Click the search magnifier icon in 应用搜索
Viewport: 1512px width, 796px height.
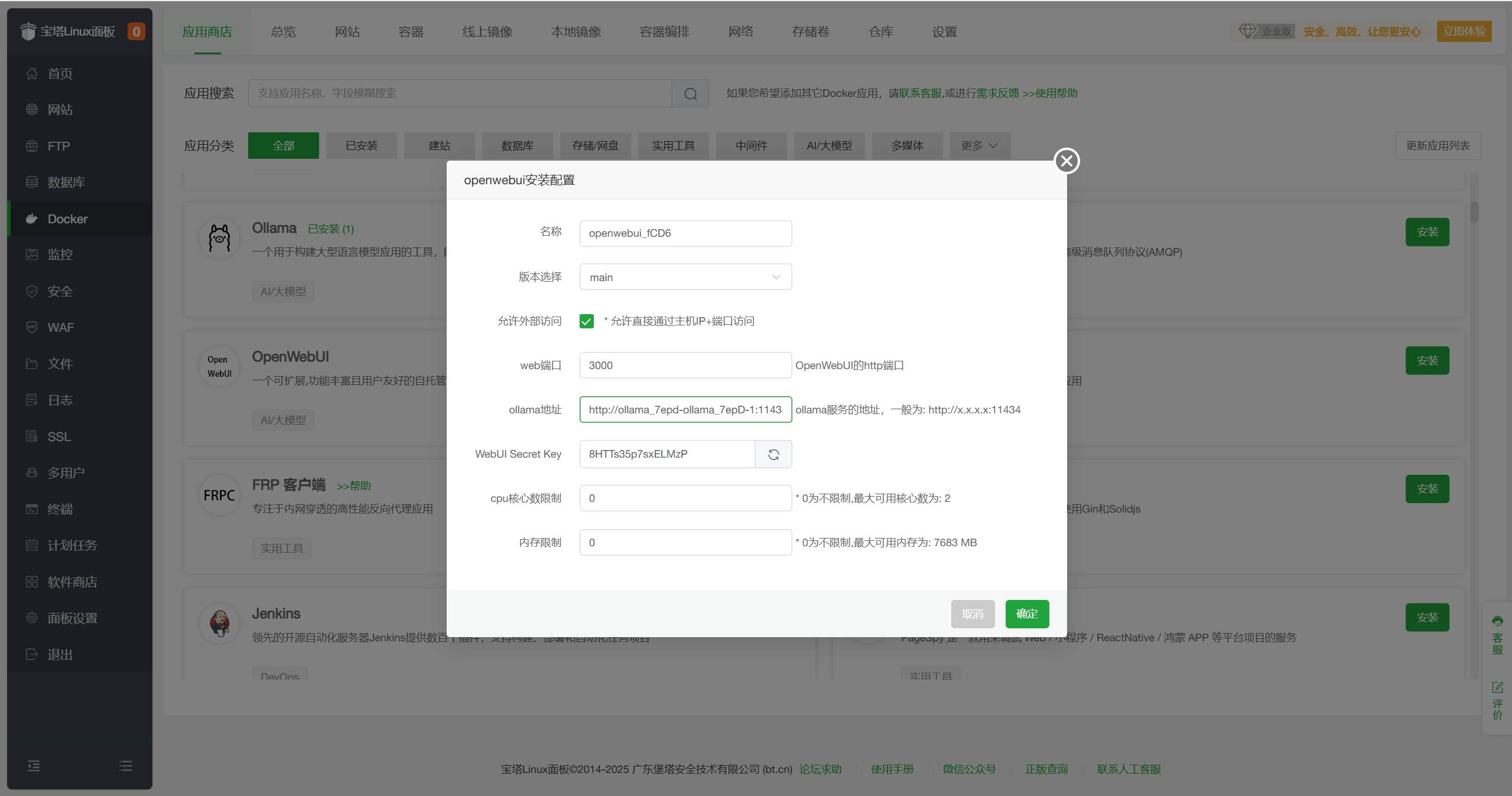point(690,93)
